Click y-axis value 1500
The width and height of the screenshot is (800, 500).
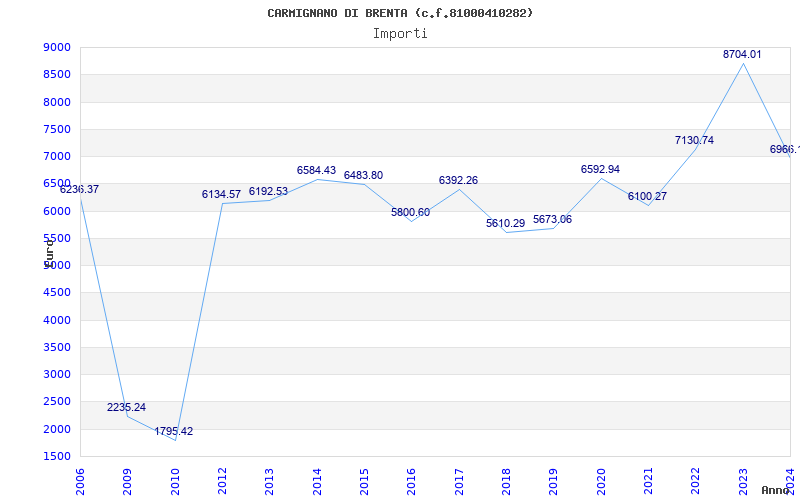coord(57,456)
